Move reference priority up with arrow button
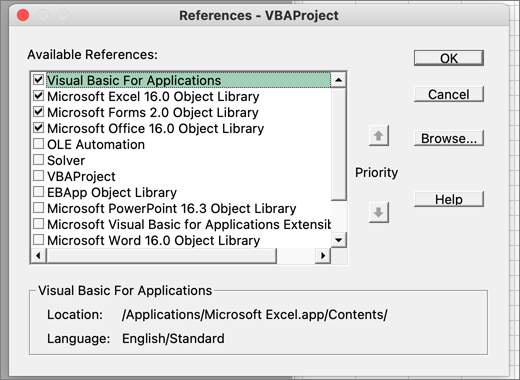520x380 pixels. [x=379, y=136]
